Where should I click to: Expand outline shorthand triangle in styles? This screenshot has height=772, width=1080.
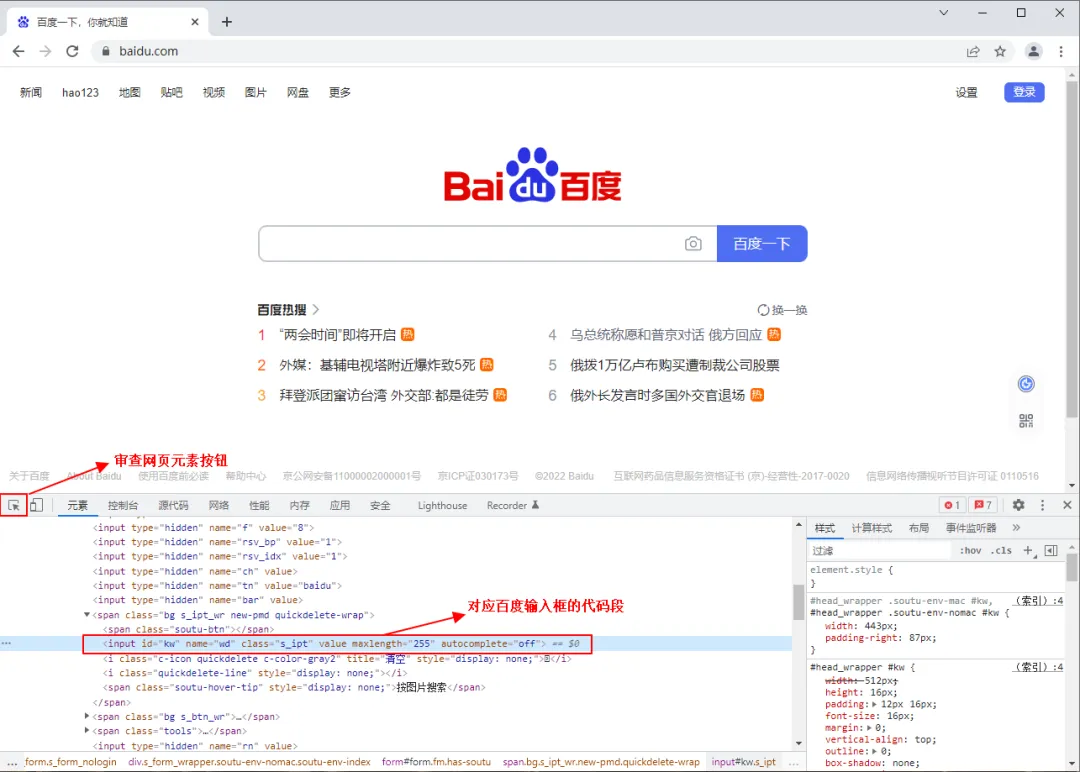click(x=875, y=751)
